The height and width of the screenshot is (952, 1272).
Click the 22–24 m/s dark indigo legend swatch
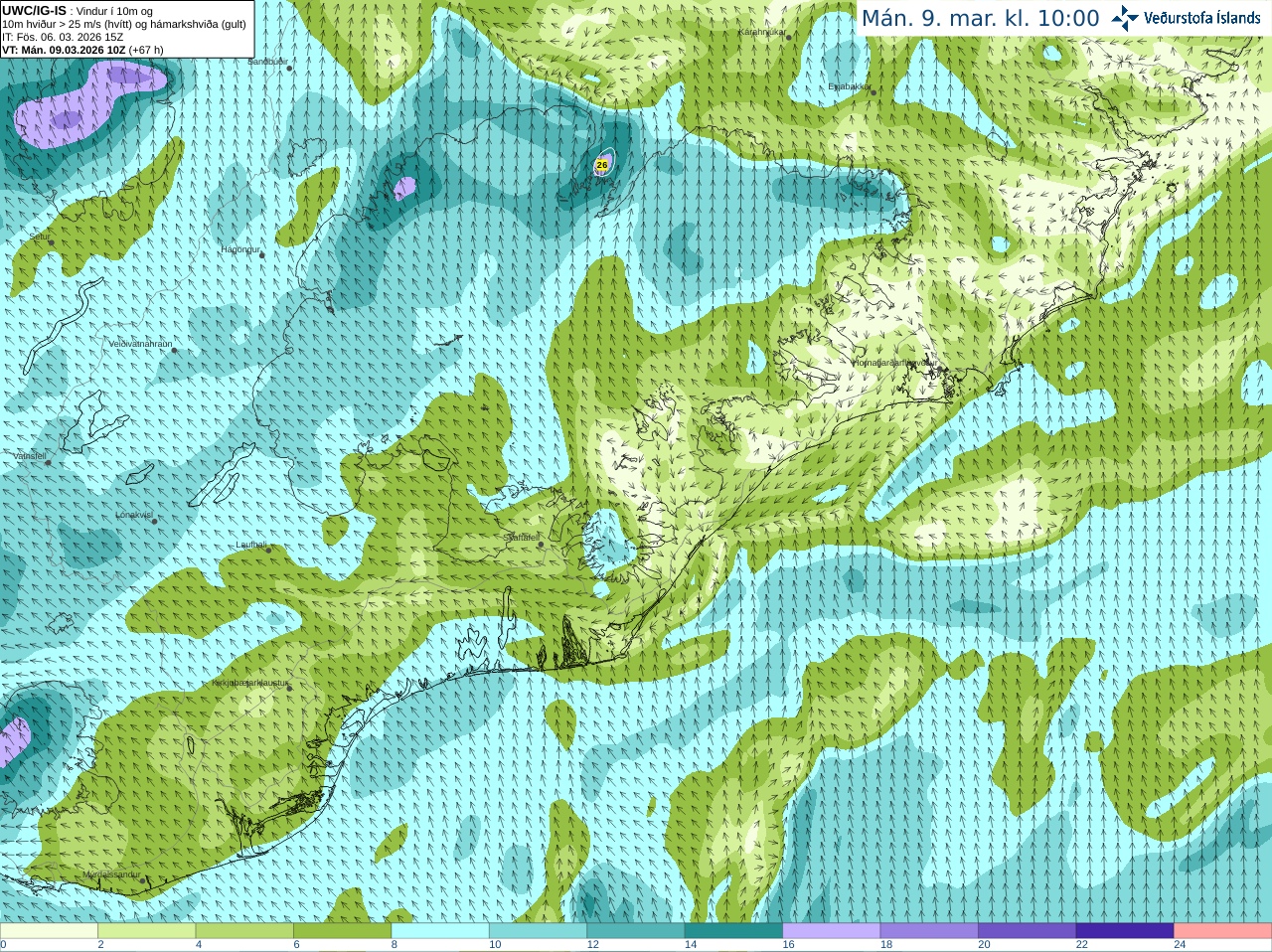click(x=1125, y=931)
